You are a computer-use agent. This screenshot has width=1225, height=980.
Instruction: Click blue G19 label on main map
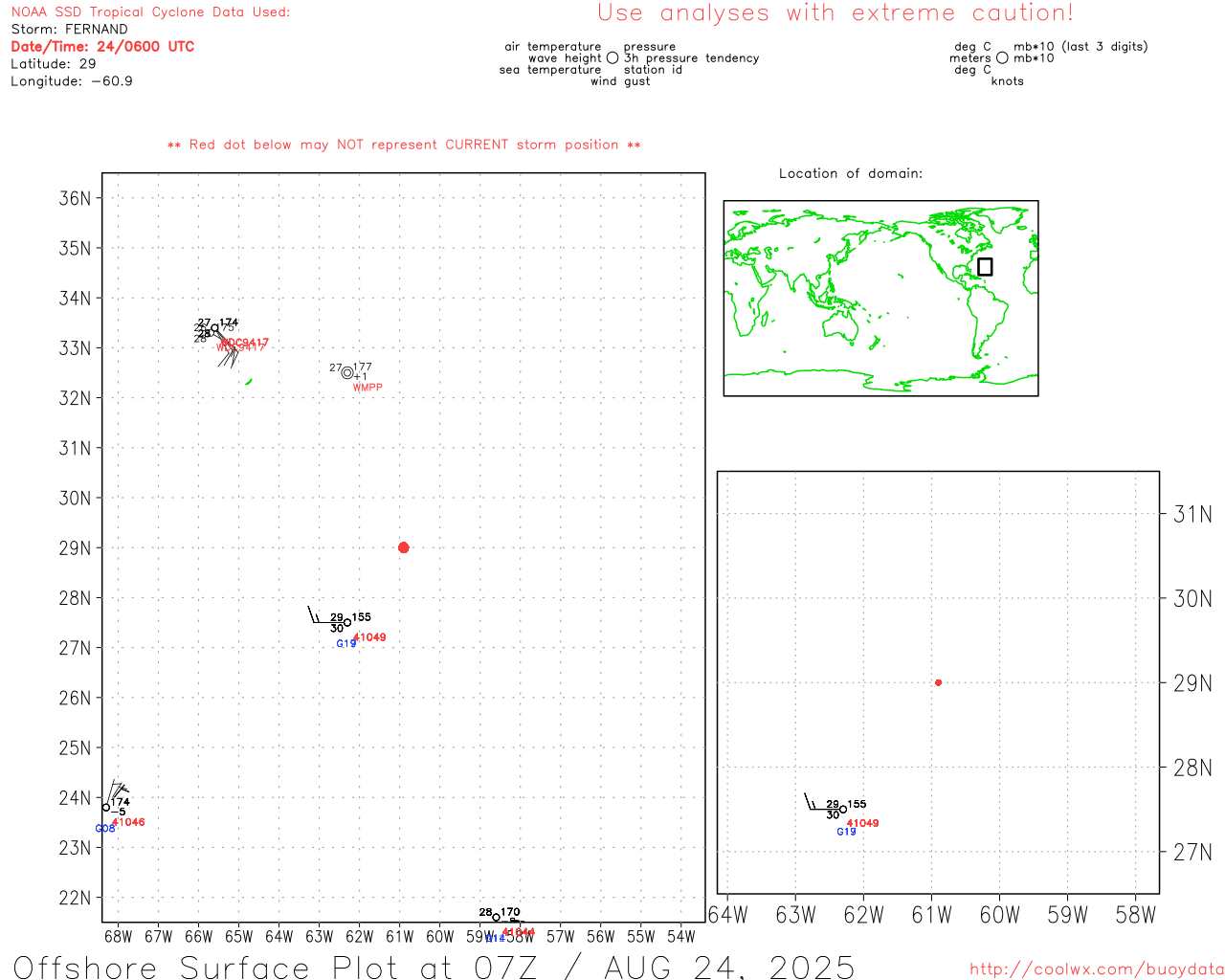click(x=346, y=644)
